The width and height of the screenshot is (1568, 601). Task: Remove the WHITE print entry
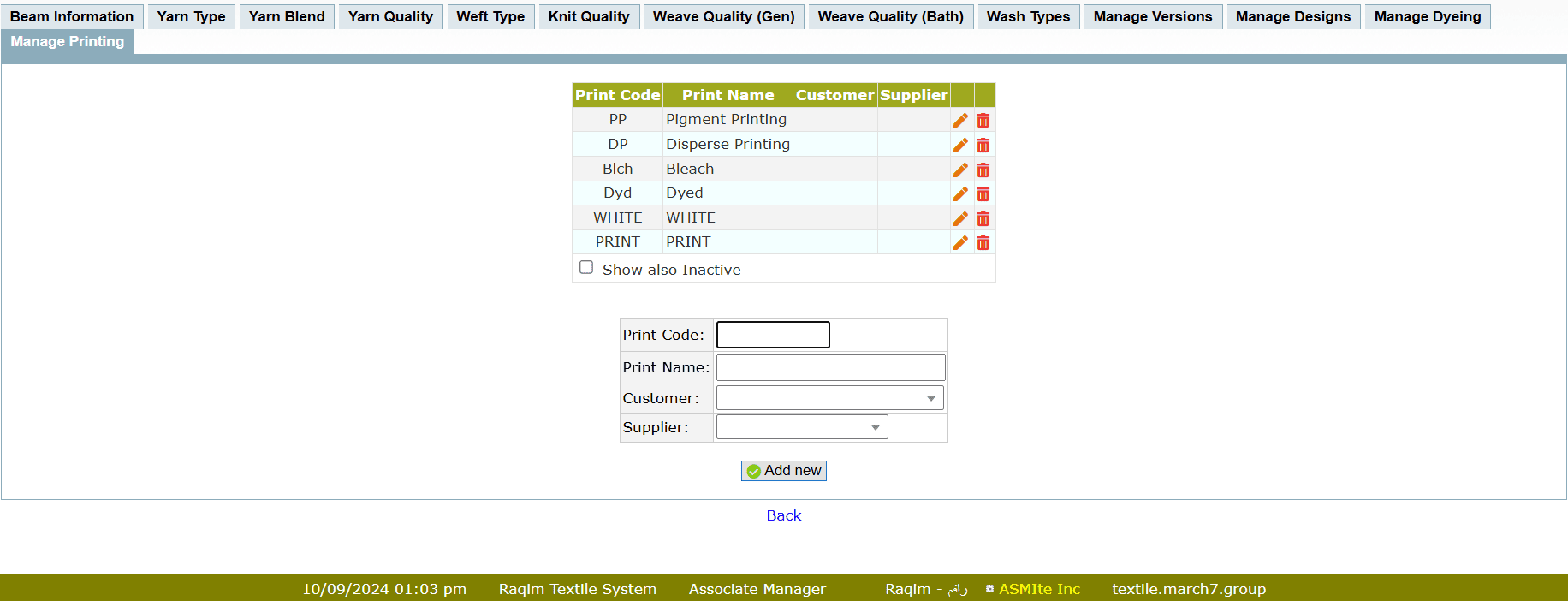(983, 219)
